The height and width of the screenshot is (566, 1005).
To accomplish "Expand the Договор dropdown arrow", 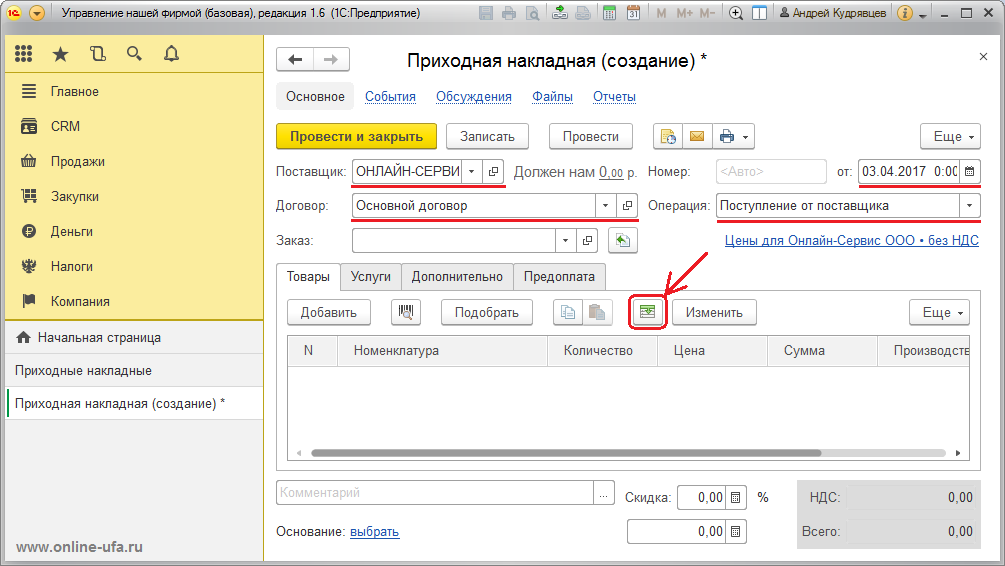I will tap(605, 206).
